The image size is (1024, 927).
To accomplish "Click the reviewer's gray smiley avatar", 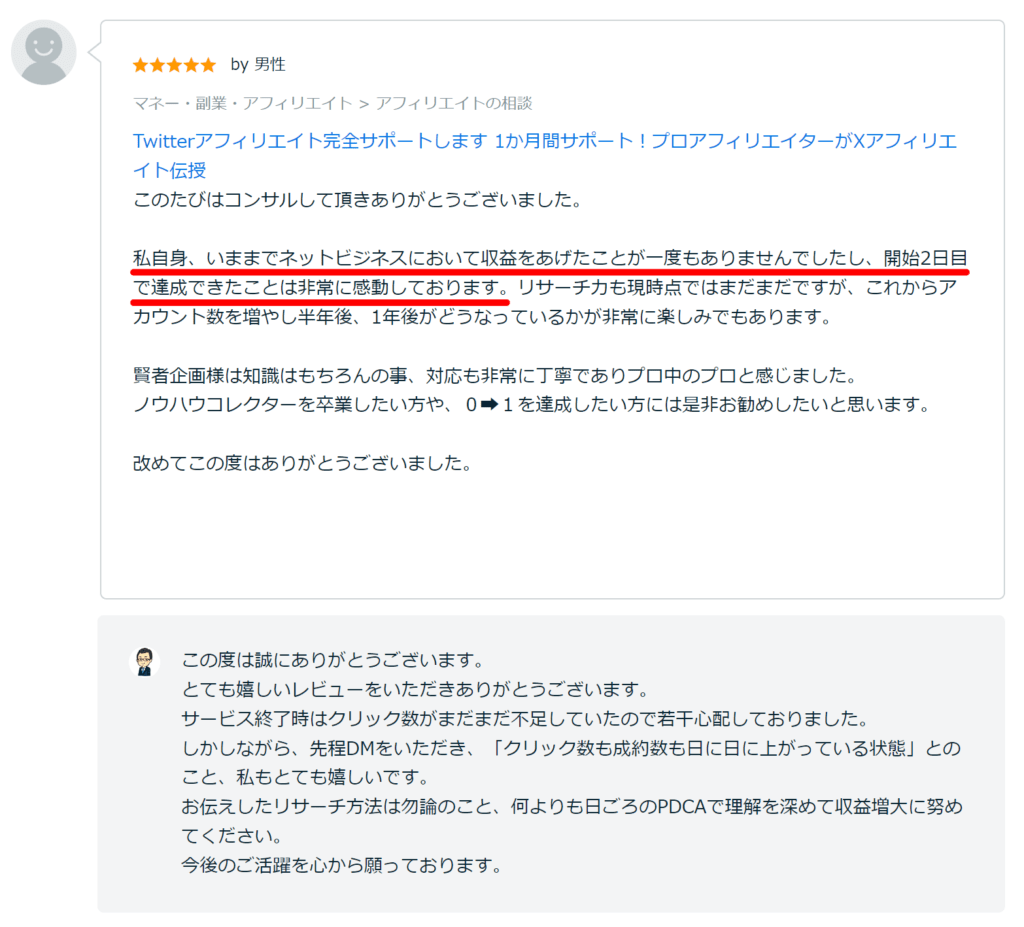I will coord(43,51).
